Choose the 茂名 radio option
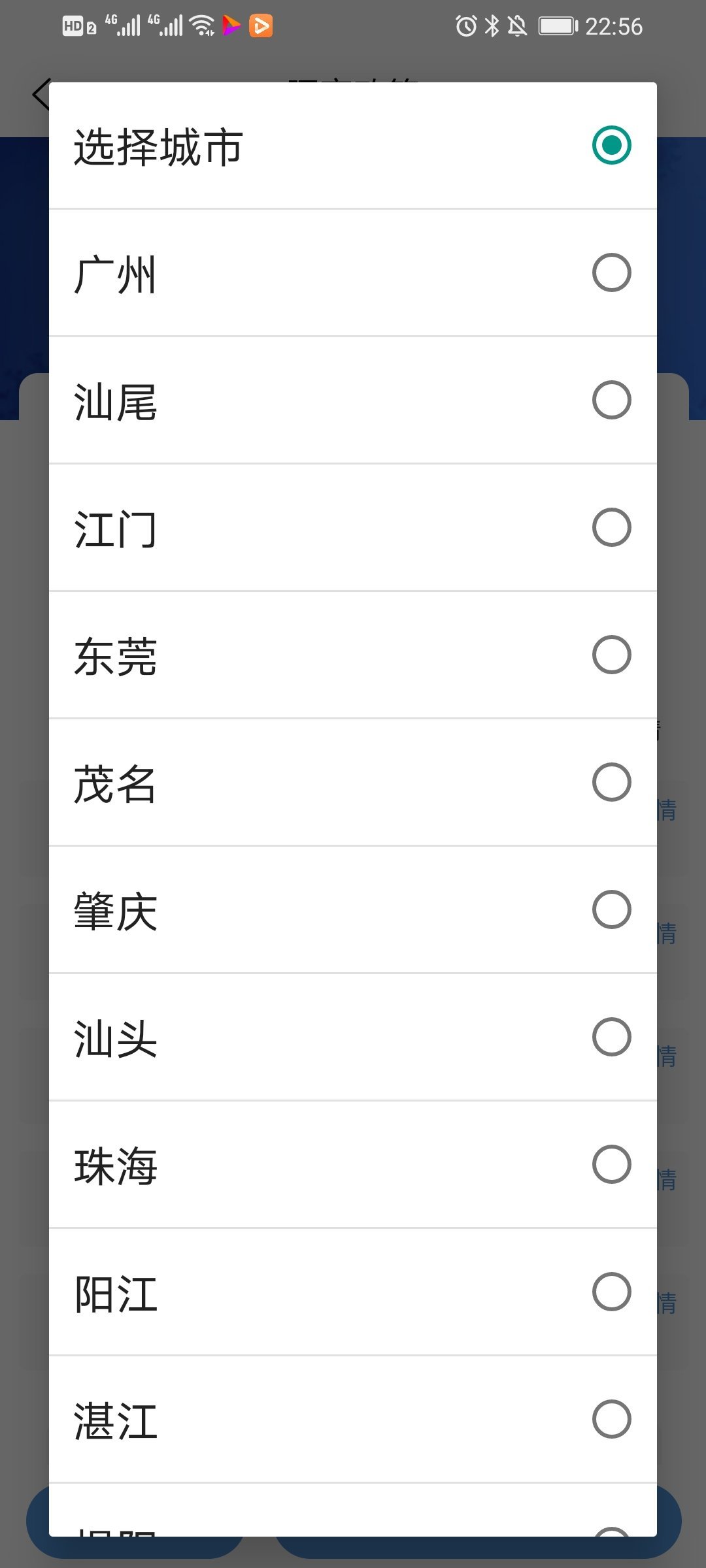The width and height of the screenshot is (706, 1568). (611, 782)
